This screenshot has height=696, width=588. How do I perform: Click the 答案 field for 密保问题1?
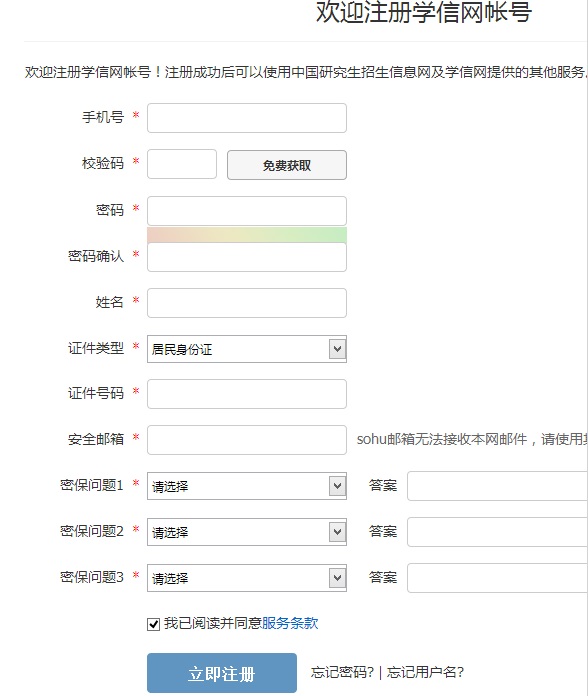pos(497,486)
